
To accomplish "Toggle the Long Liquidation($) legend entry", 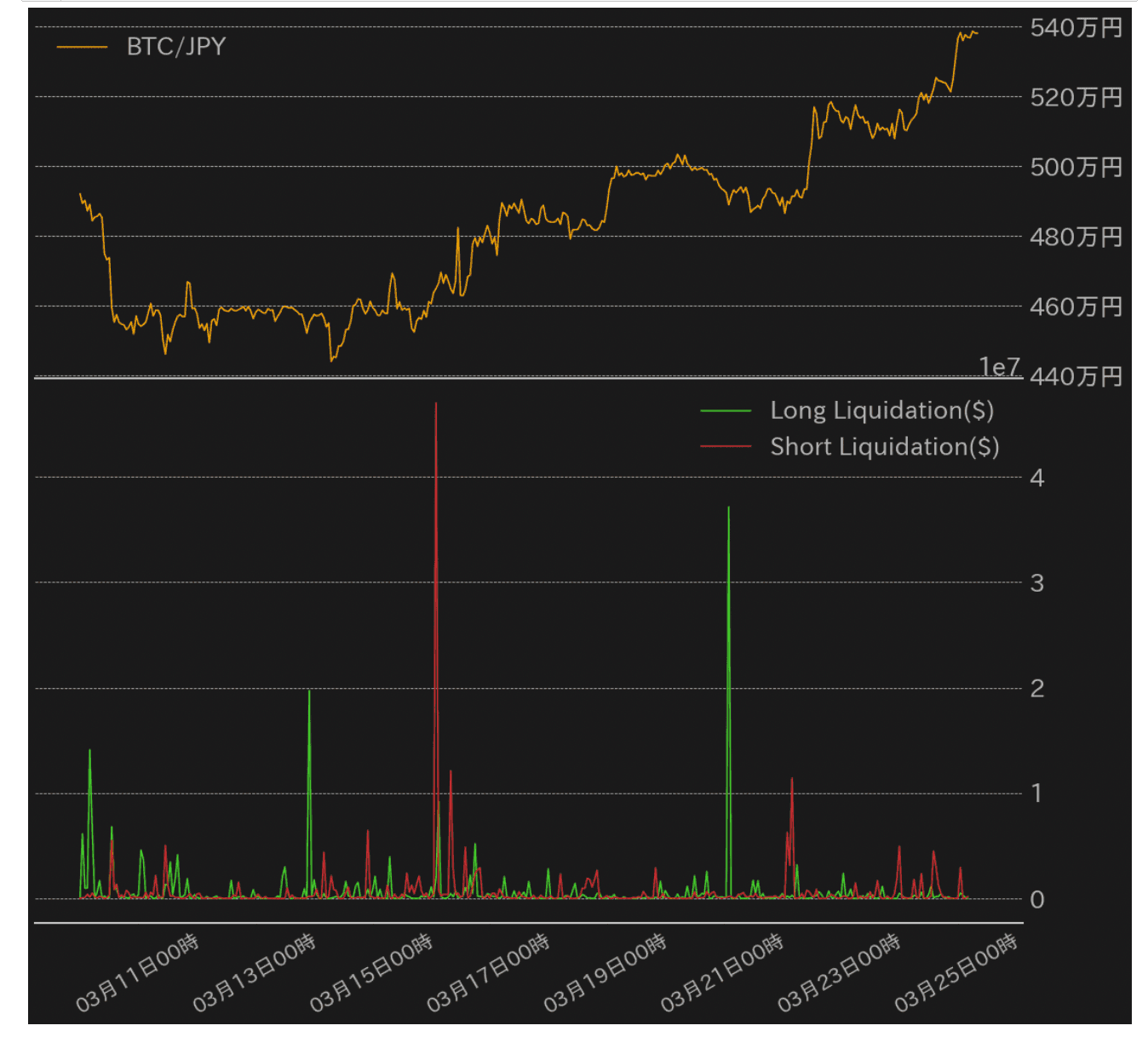I will click(881, 410).
